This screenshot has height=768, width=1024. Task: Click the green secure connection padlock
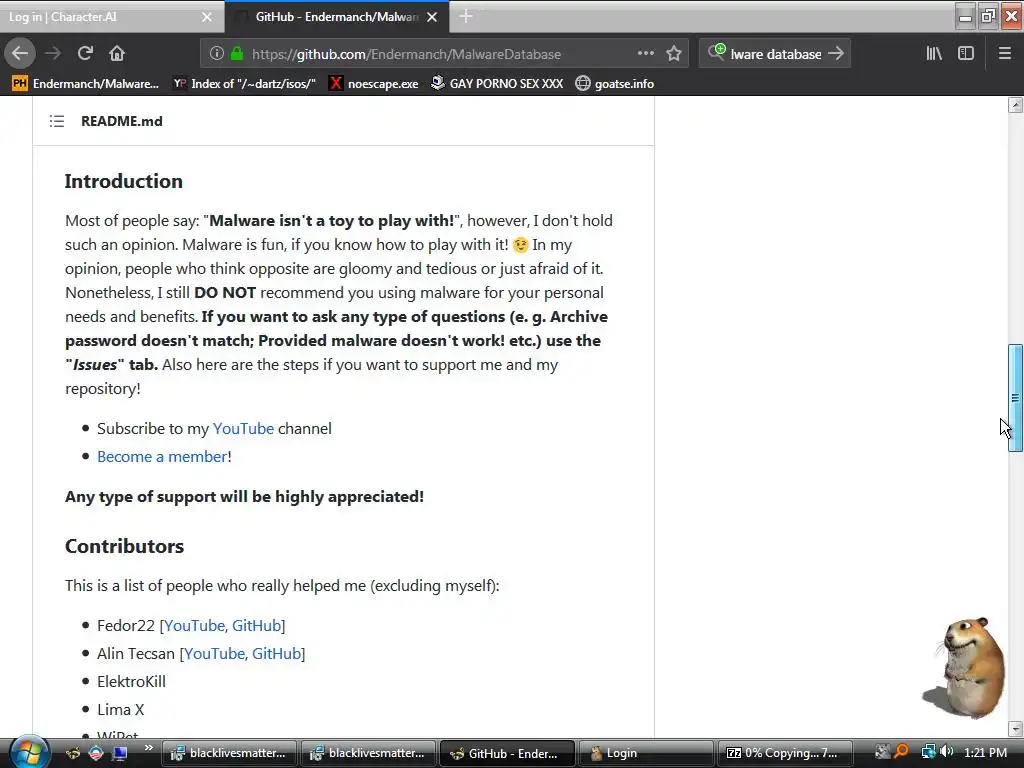[237, 54]
